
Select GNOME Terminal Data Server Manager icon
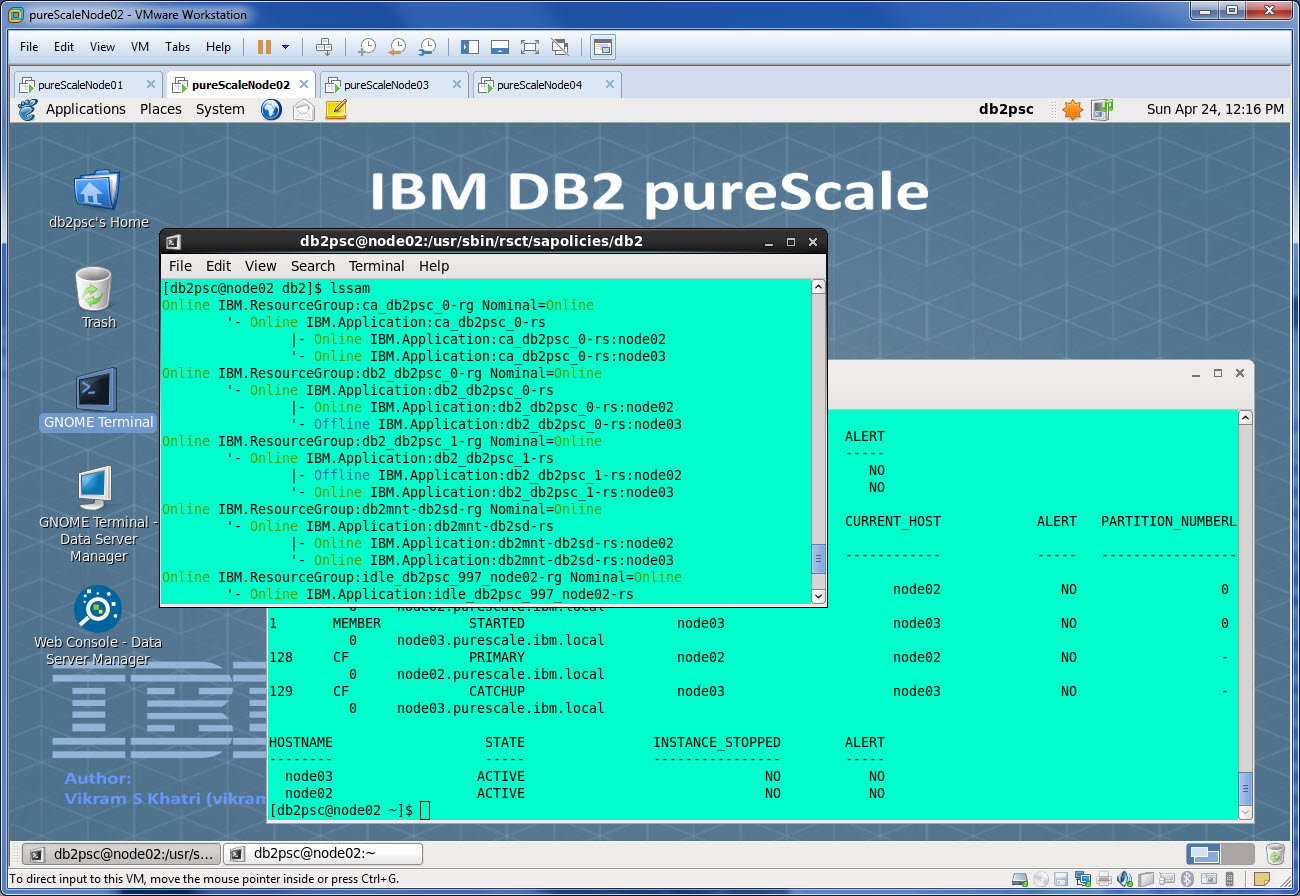98,515
